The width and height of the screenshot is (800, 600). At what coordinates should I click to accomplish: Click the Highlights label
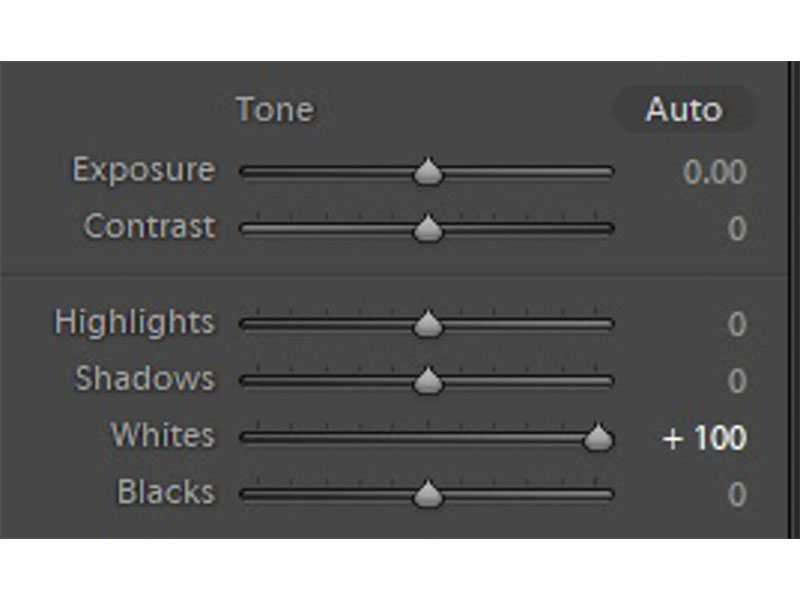click(x=134, y=322)
